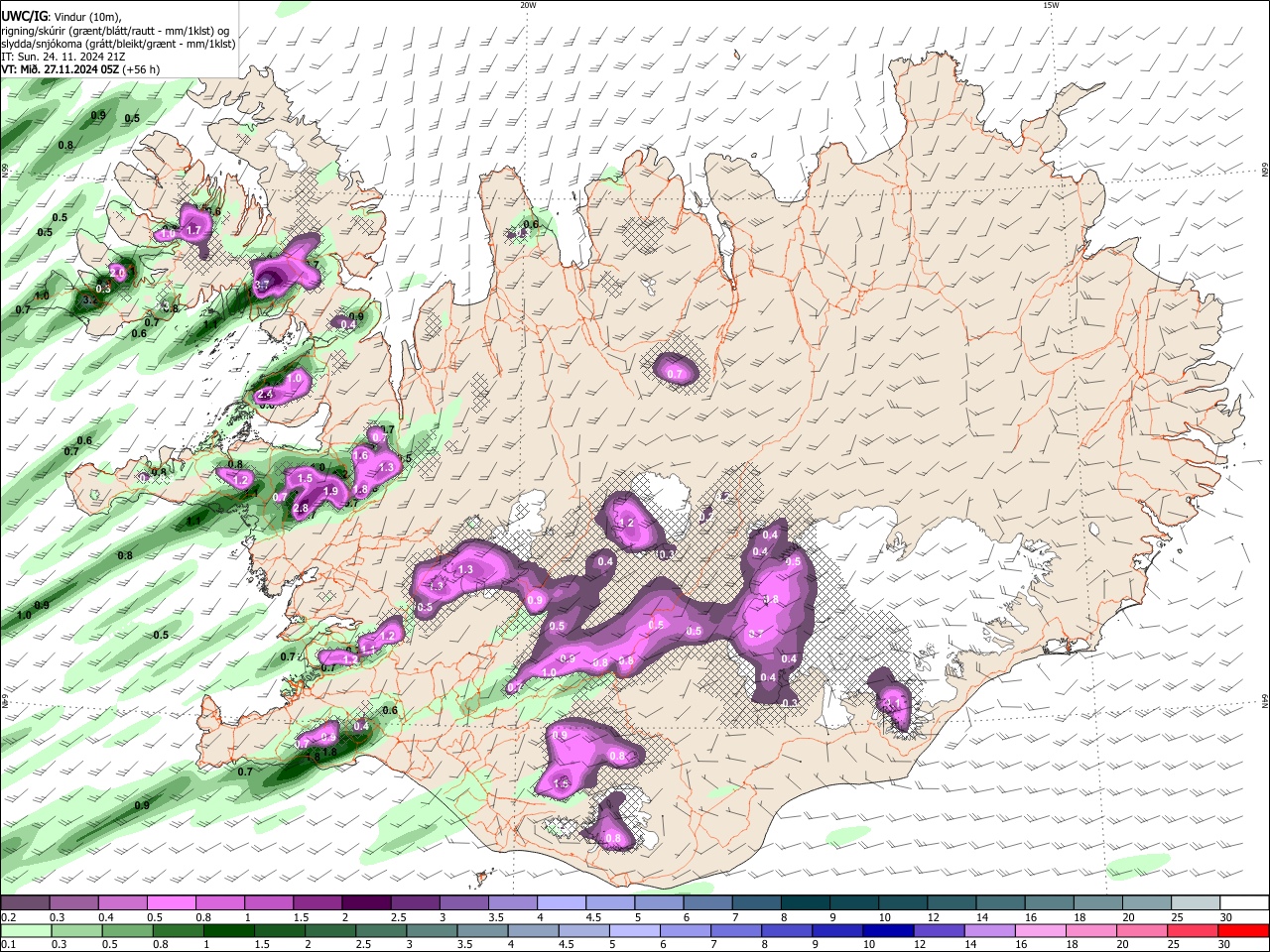The width and height of the screenshot is (1270, 952).
Task: Click the 'UWC/IG' title text
Action: (x=24, y=16)
